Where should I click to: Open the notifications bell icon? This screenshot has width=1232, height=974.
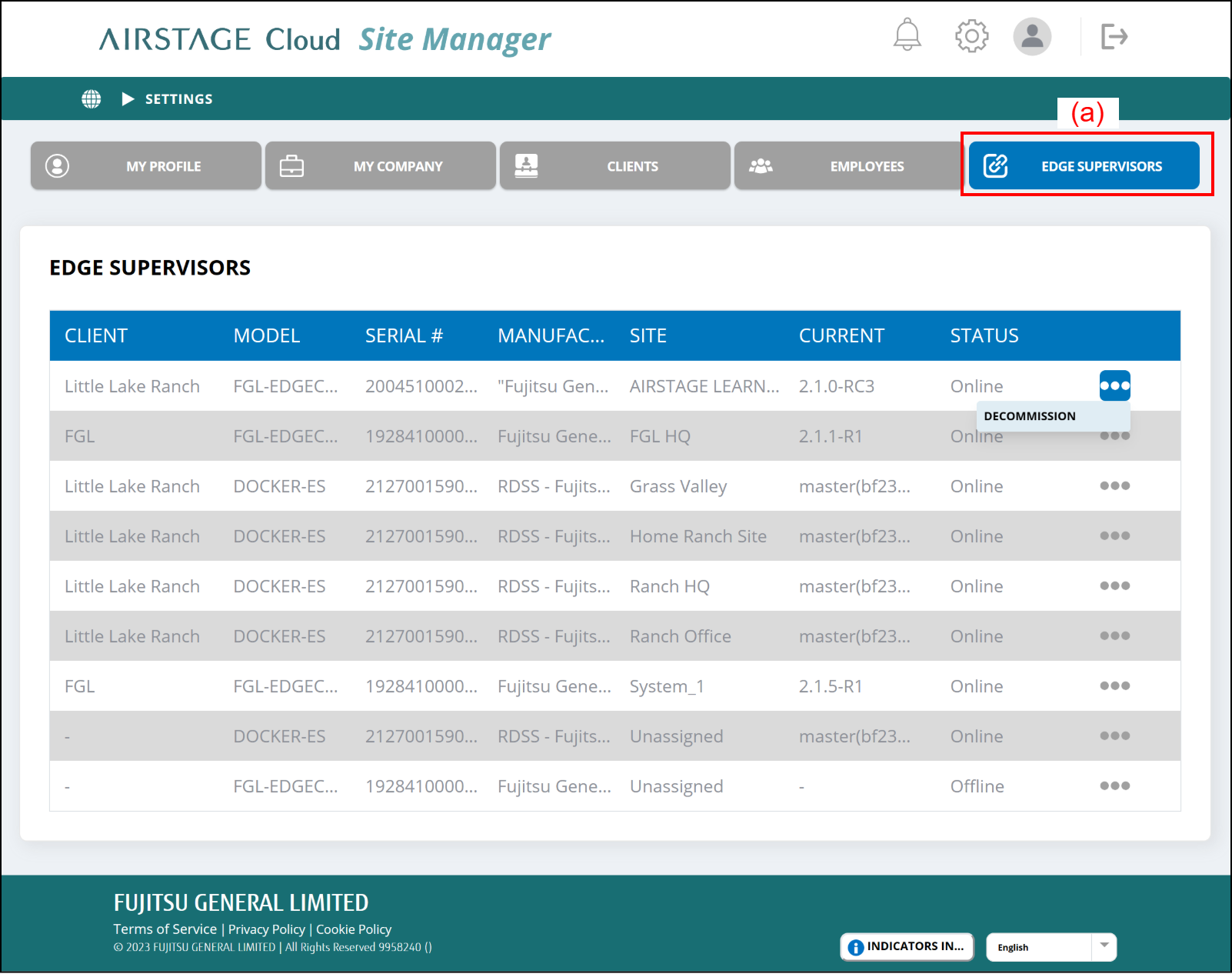(x=907, y=35)
